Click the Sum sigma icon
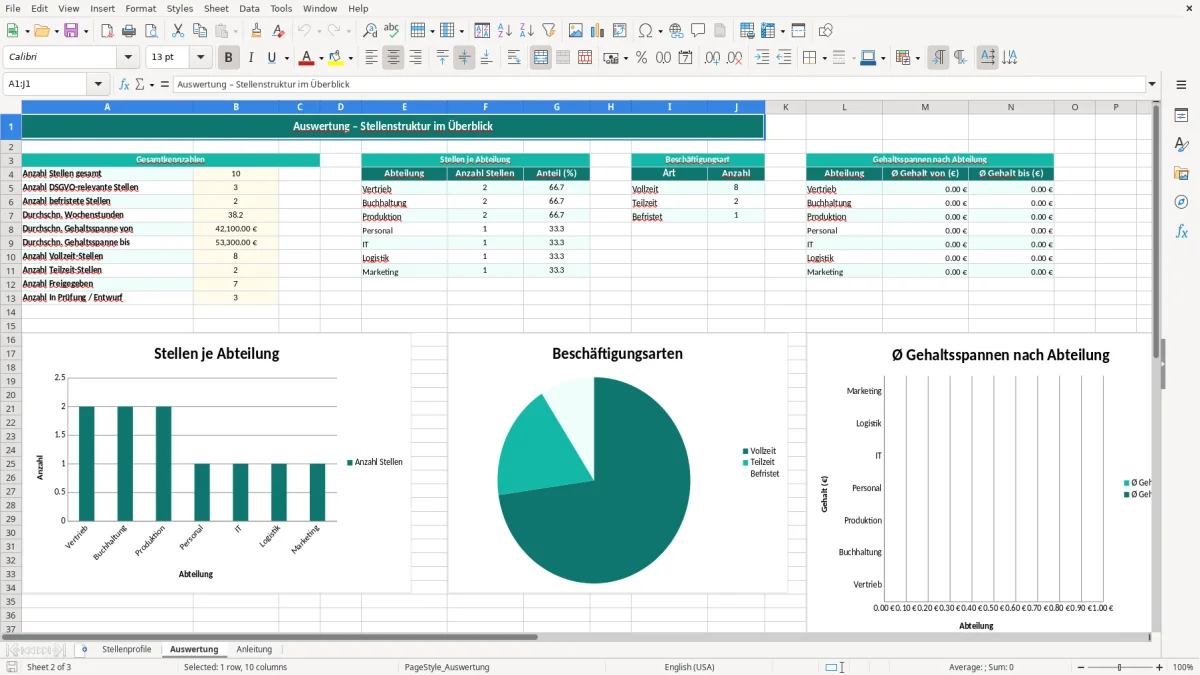The height and width of the screenshot is (675, 1200). click(139, 85)
